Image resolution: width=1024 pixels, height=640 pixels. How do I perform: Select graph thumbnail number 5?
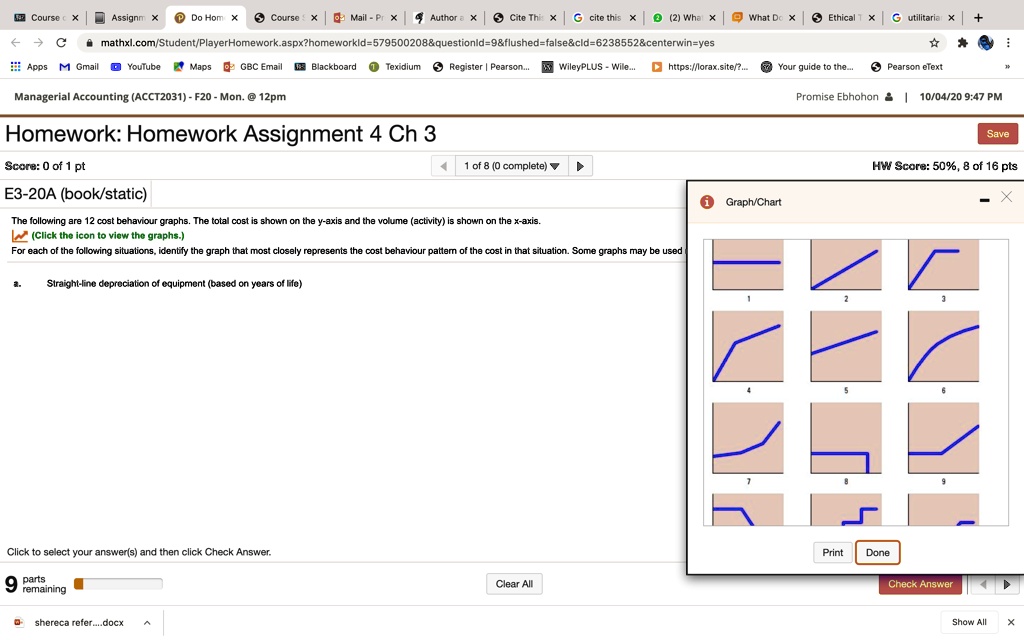(845, 343)
